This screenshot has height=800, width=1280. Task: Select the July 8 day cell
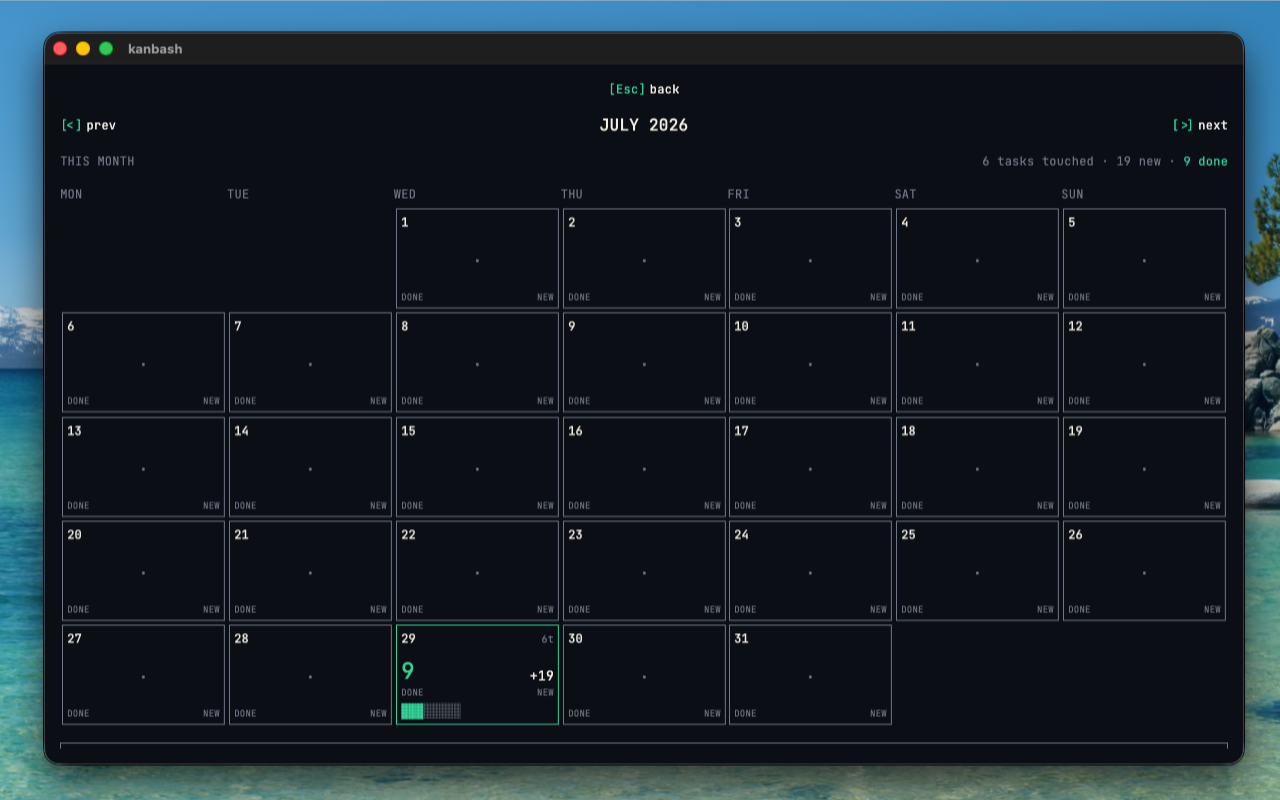point(477,362)
